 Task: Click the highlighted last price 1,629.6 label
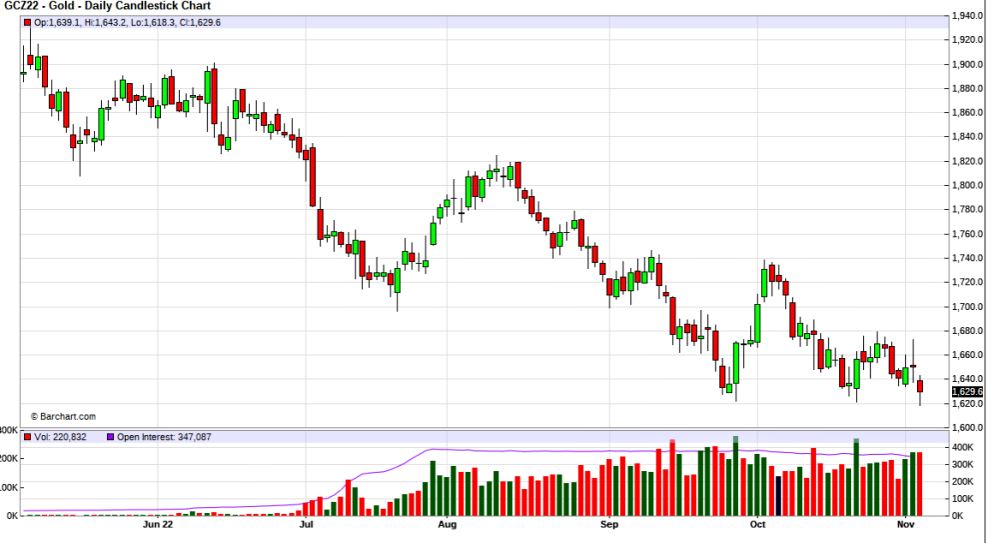pyautogui.click(x=967, y=392)
